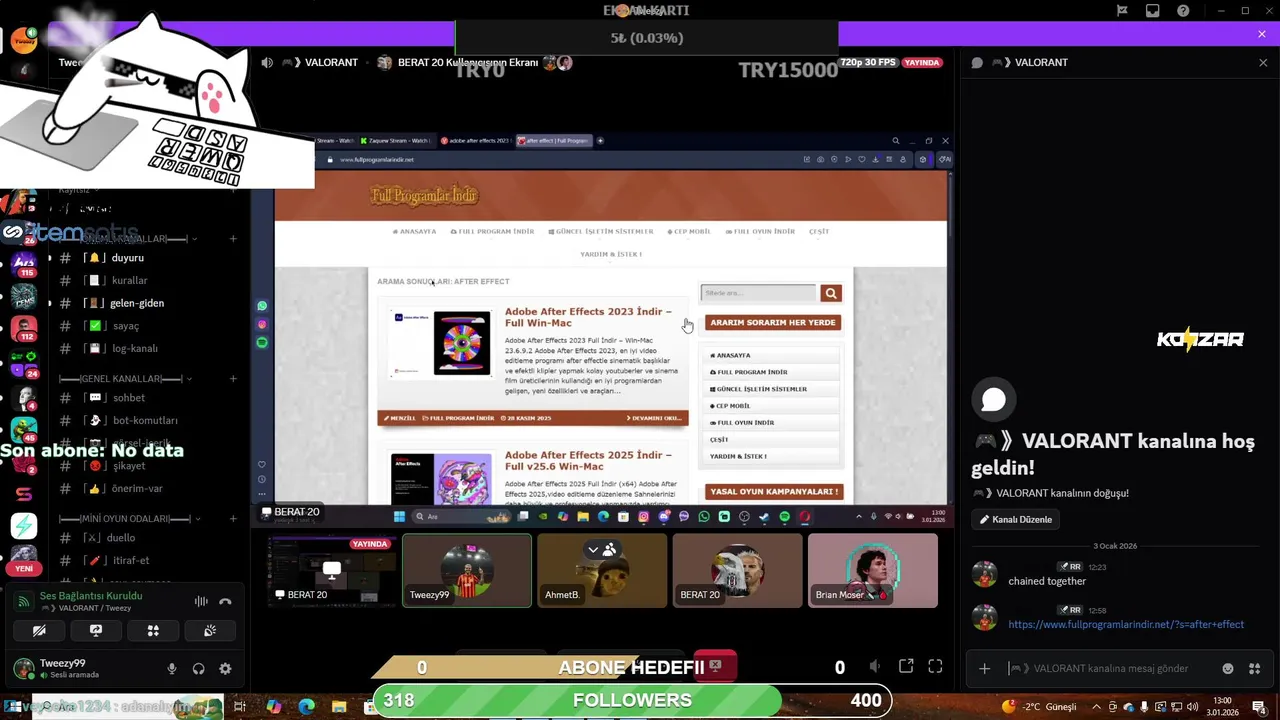Close the VALORANT chat side panel
The image size is (1280, 720).
(x=1263, y=62)
